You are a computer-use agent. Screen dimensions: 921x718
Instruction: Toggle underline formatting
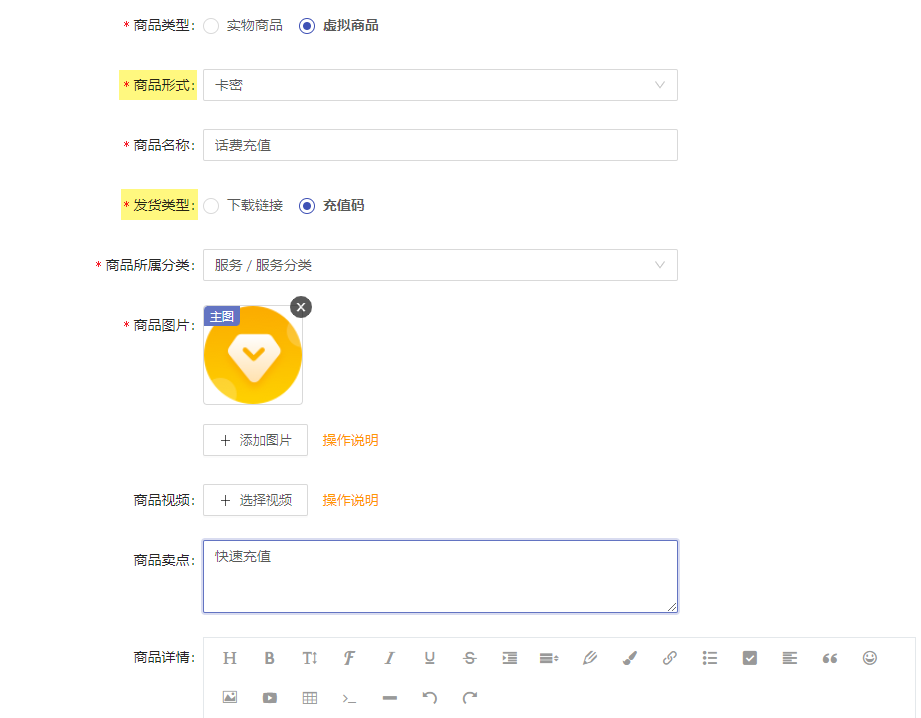pyautogui.click(x=429, y=658)
